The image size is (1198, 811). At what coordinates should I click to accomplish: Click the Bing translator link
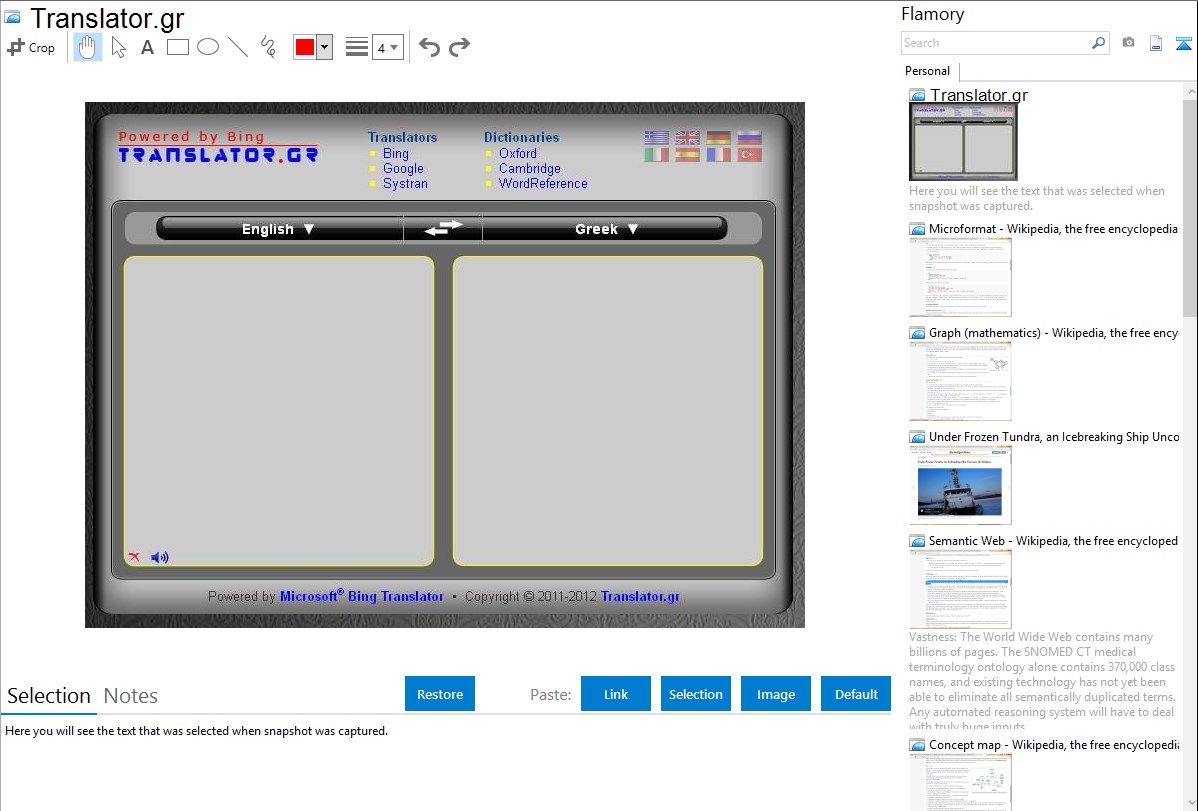pyautogui.click(x=396, y=153)
